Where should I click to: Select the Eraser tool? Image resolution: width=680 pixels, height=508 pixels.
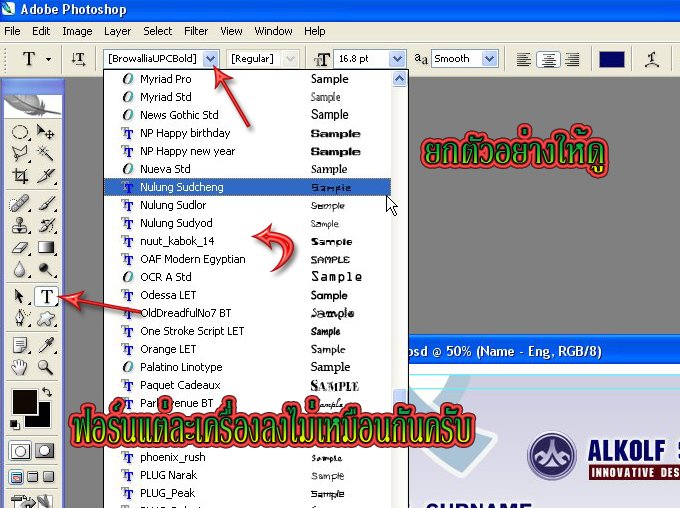pos(20,248)
